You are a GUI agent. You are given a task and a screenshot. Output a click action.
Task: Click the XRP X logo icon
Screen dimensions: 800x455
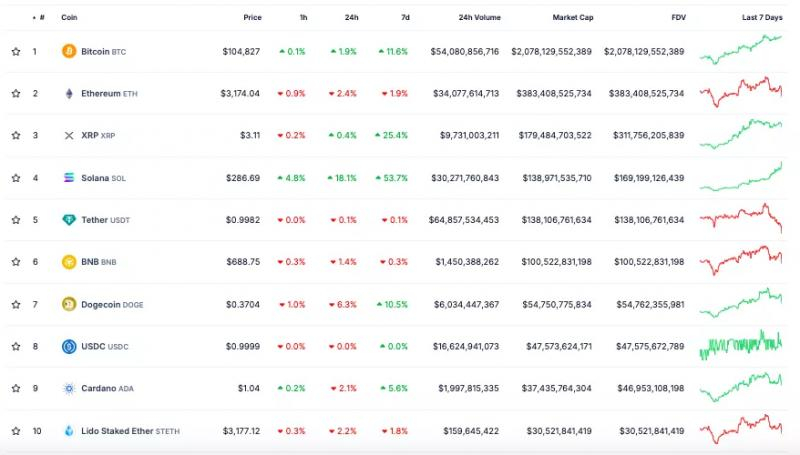pos(69,135)
